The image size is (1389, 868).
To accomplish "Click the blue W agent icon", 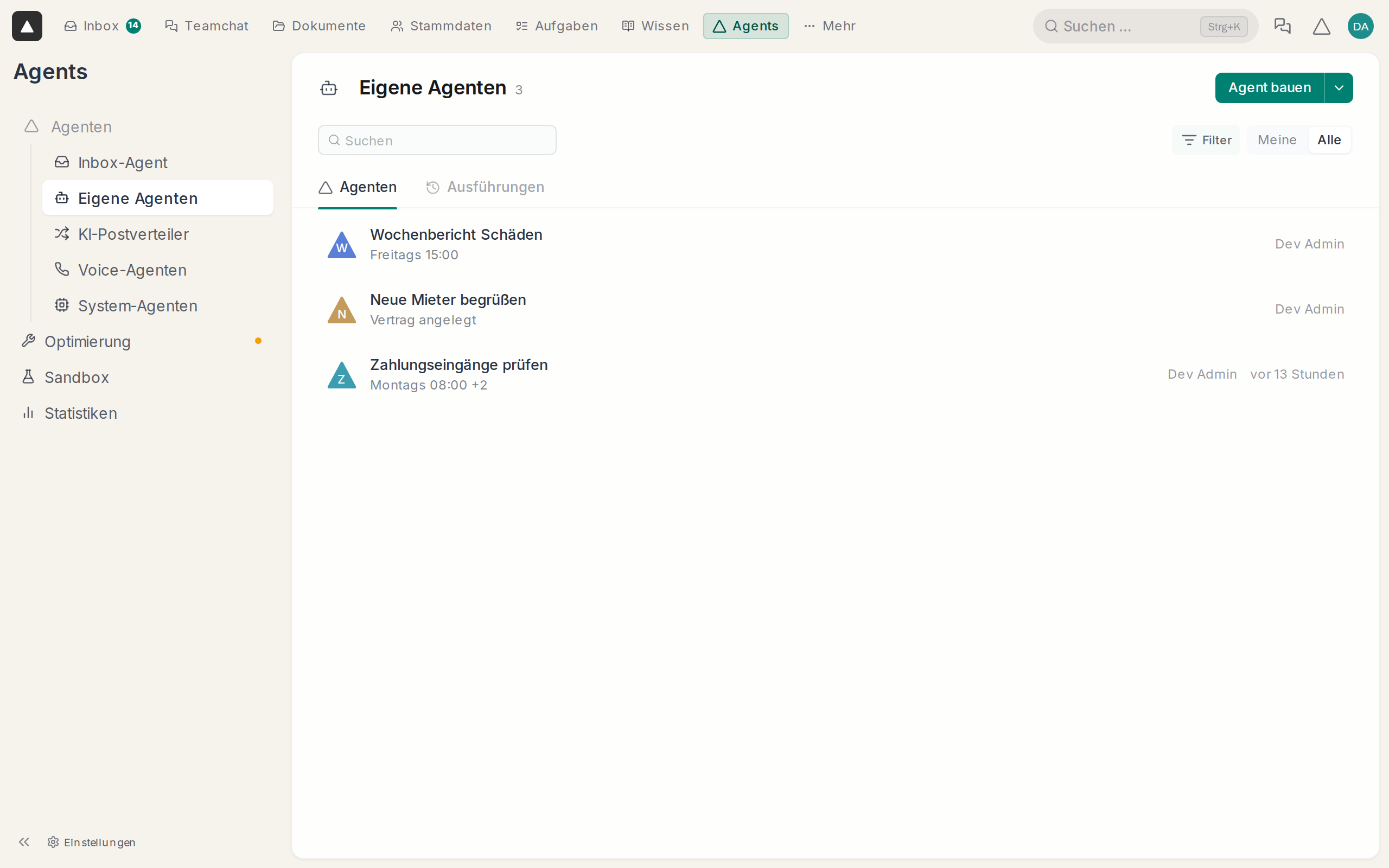I will point(342,245).
